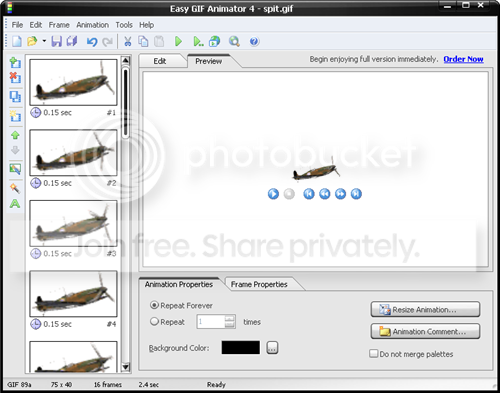Viewport: 500px width, 393px height.
Task: Move frame down with gray arrow
Action: pos(15,150)
